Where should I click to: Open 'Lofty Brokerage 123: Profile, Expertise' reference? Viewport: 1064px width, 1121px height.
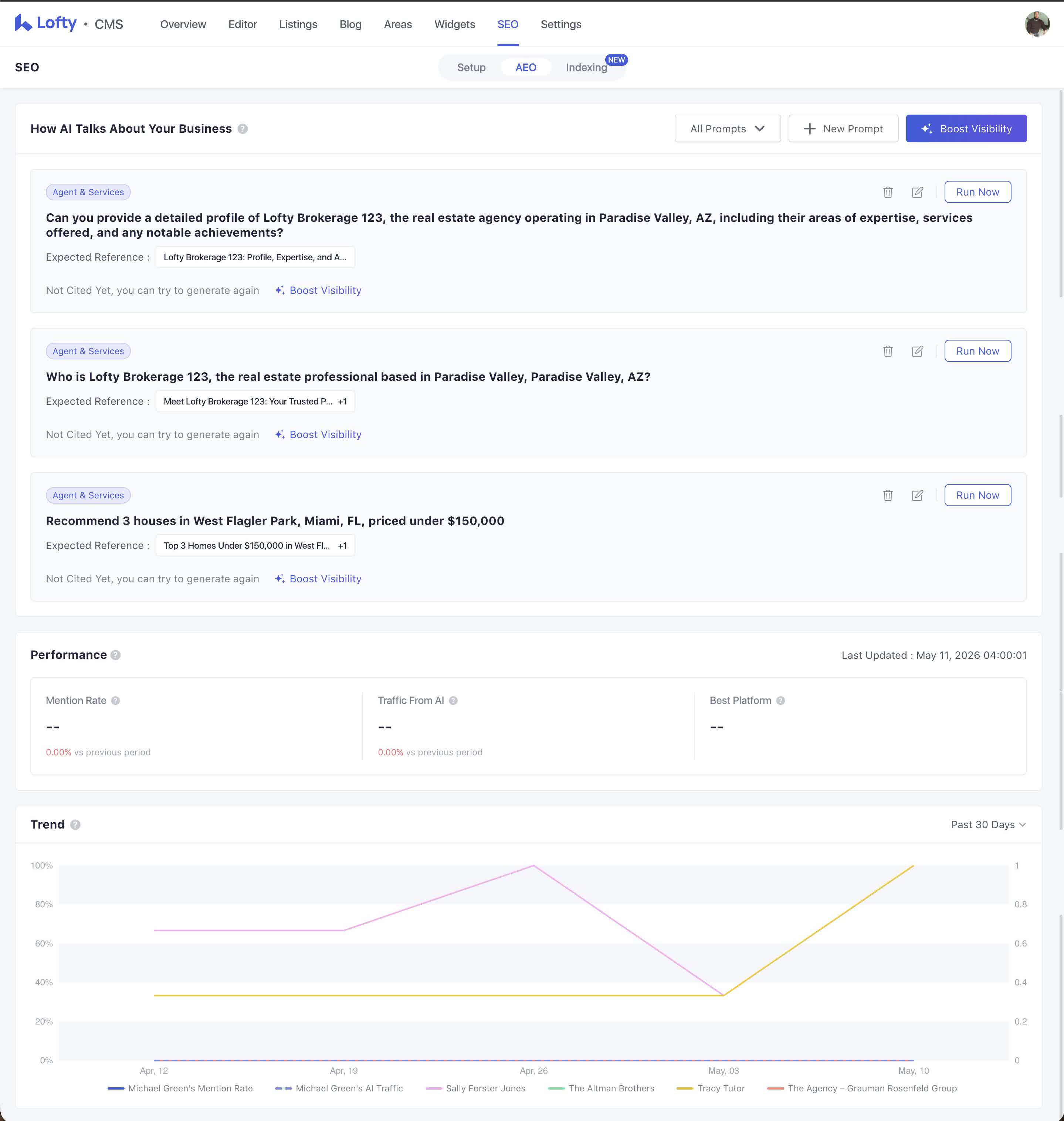click(255, 257)
